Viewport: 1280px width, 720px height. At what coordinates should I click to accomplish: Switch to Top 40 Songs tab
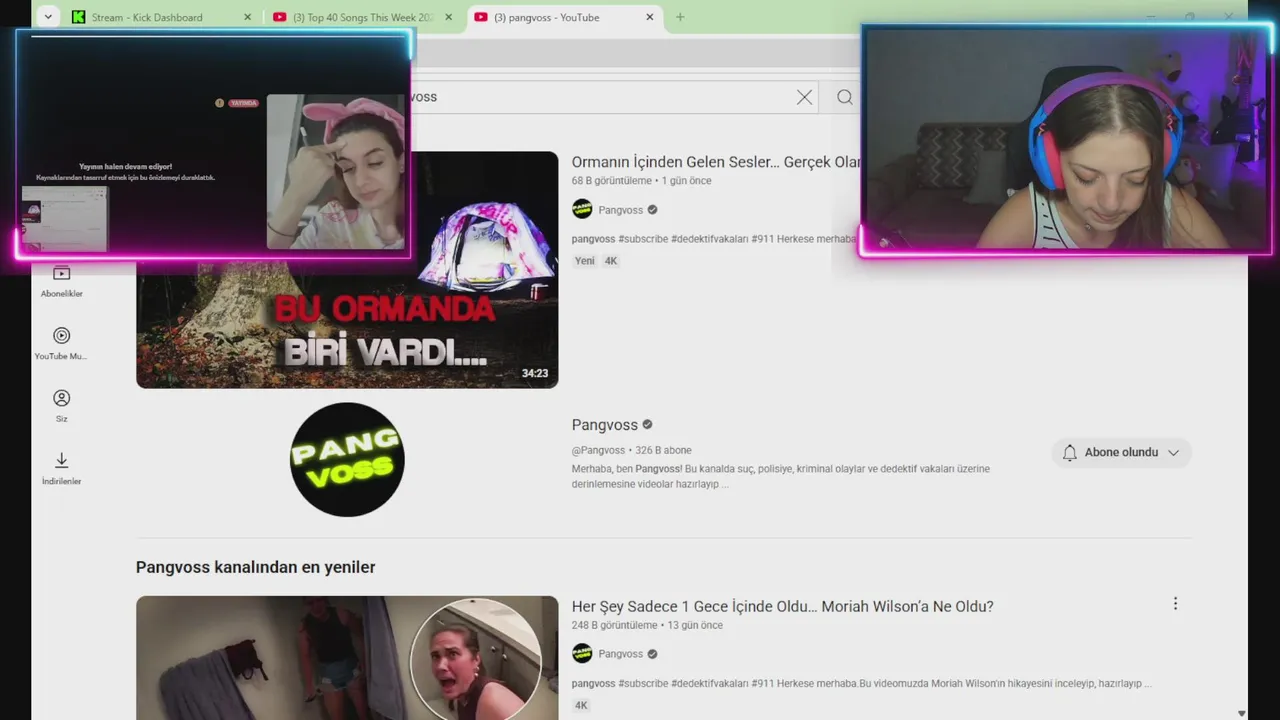pyautogui.click(x=362, y=17)
